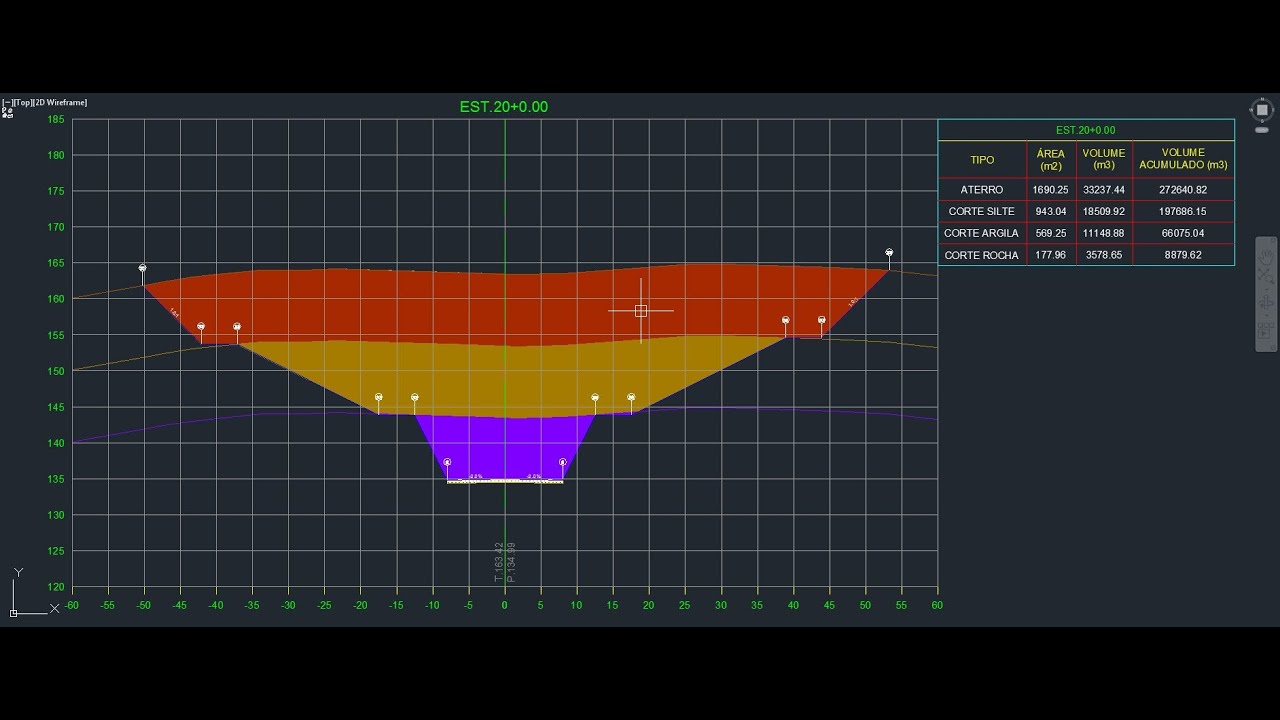This screenshot has height=720, width=1280.
Task: Click the VOLUME ACUMULADO (m3) header
Action: pyautogui.click(x=1184, y=160)
